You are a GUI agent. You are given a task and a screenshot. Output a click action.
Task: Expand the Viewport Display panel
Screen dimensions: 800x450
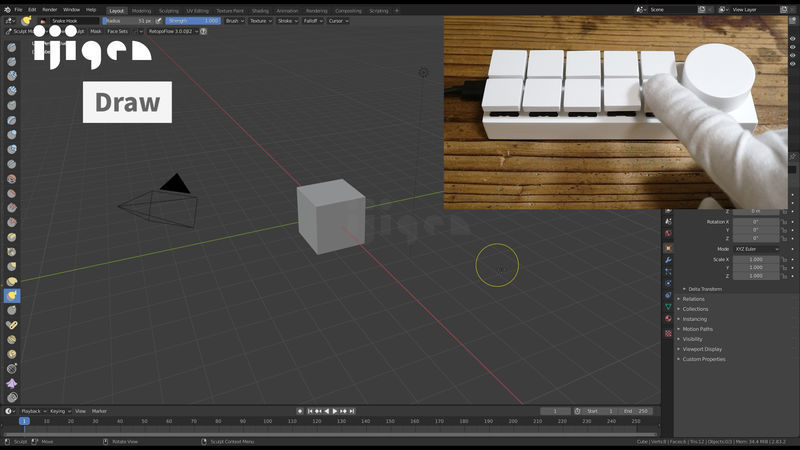702,349
